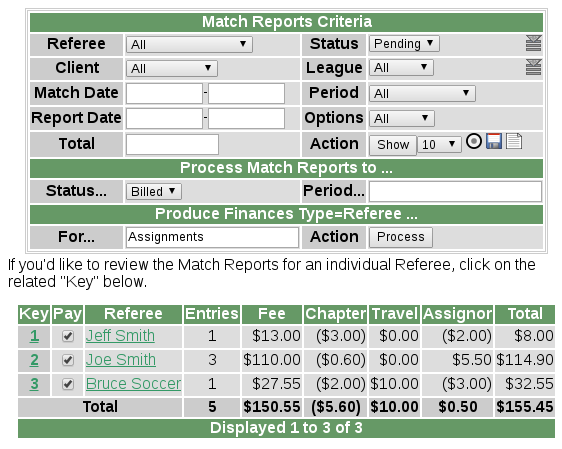Open the Status Pending dropdown
The image size is (562, 449).
(404, 44)
